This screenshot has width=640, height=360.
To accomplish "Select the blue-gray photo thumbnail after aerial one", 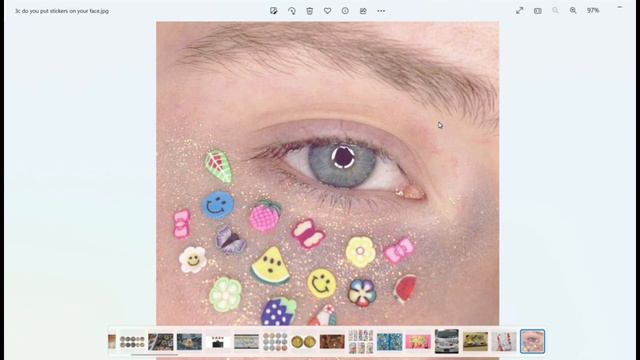I will (x=189, y=342).
